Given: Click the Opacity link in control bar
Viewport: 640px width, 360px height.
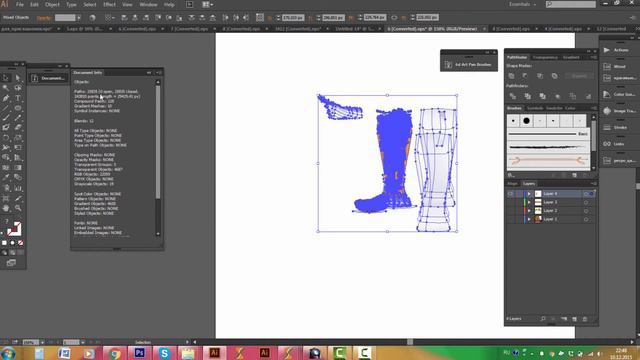Looking at the screenshot, I should pos(44,18).
